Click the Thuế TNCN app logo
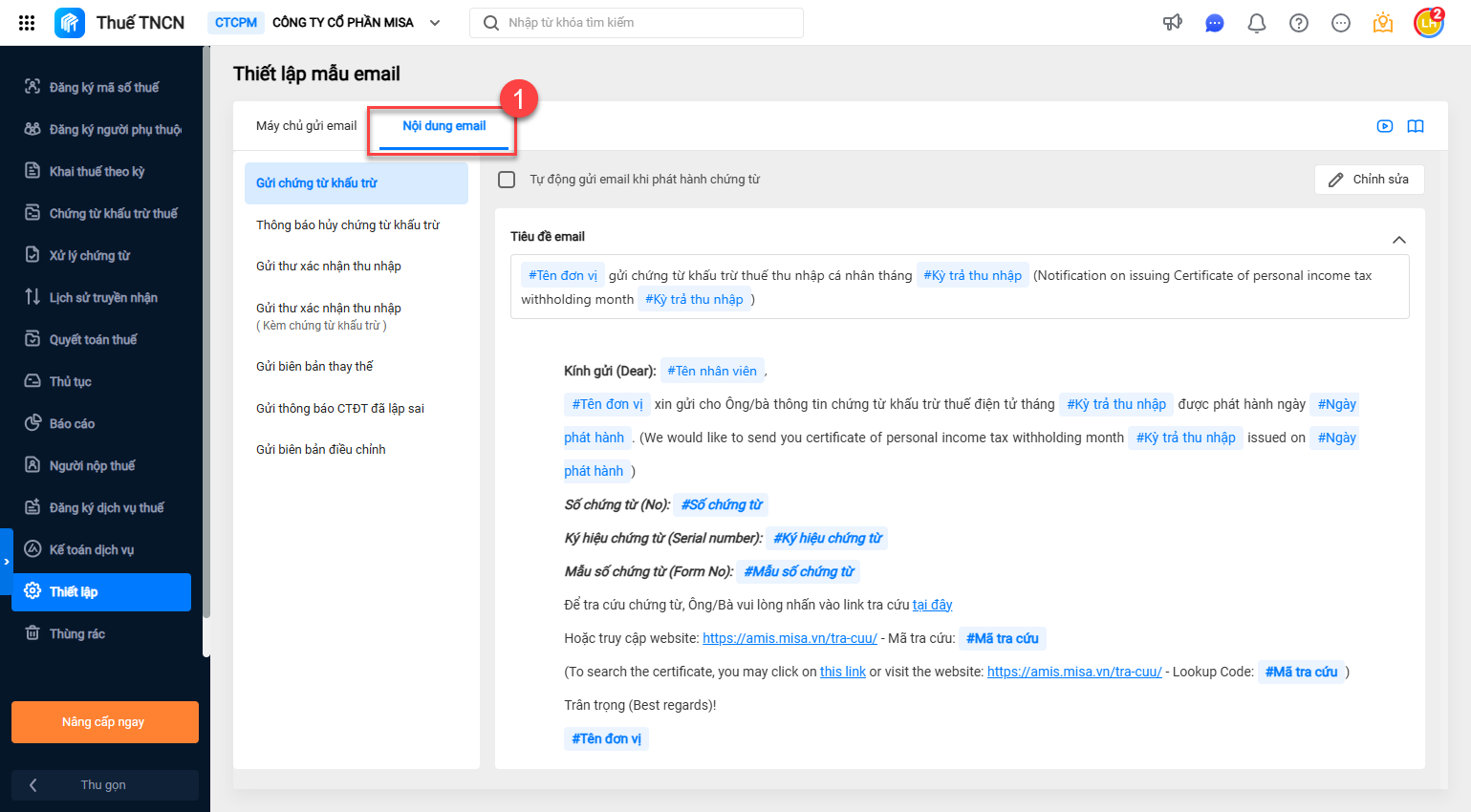 pos(70,23)
